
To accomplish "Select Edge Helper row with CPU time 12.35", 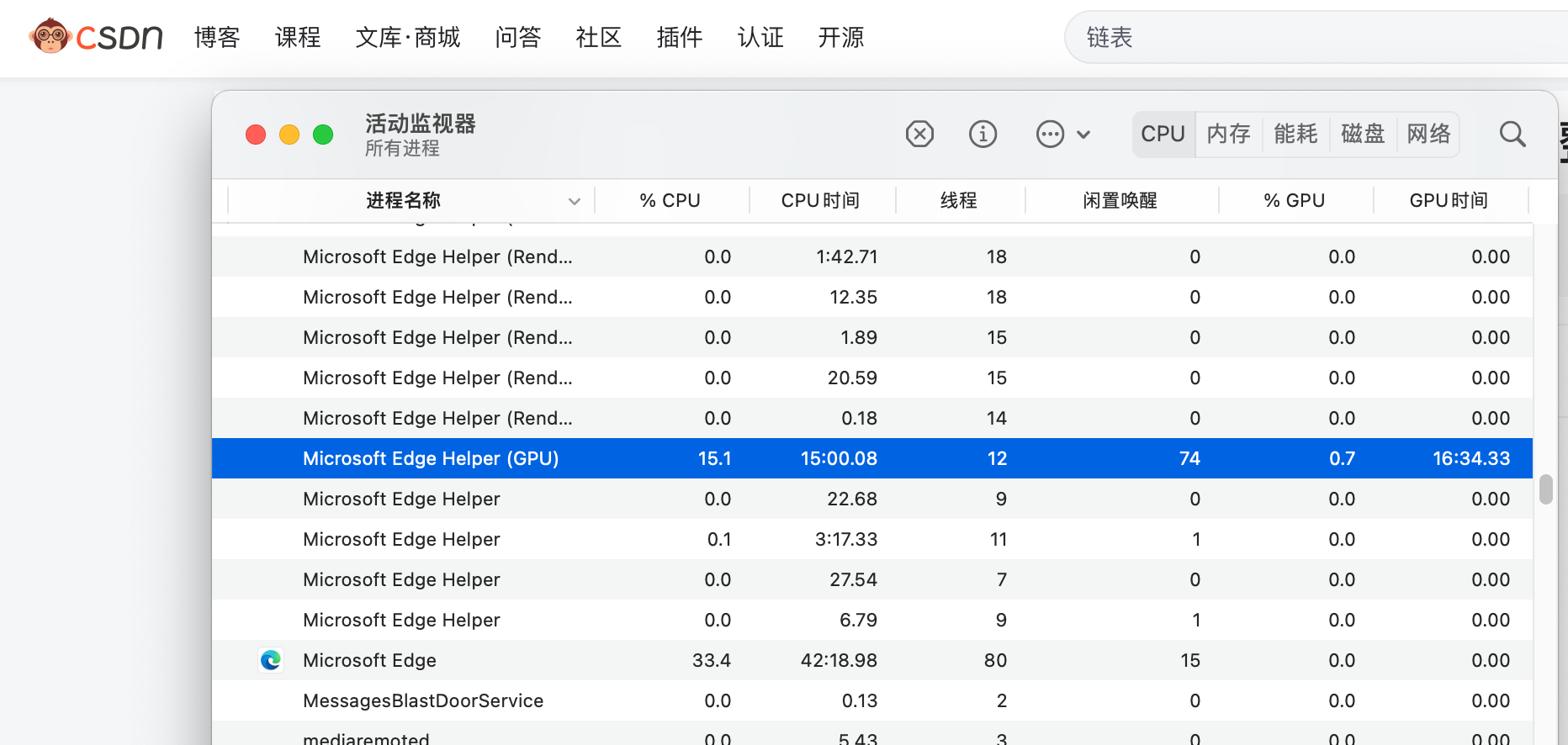I will click(x=872, y=297).
